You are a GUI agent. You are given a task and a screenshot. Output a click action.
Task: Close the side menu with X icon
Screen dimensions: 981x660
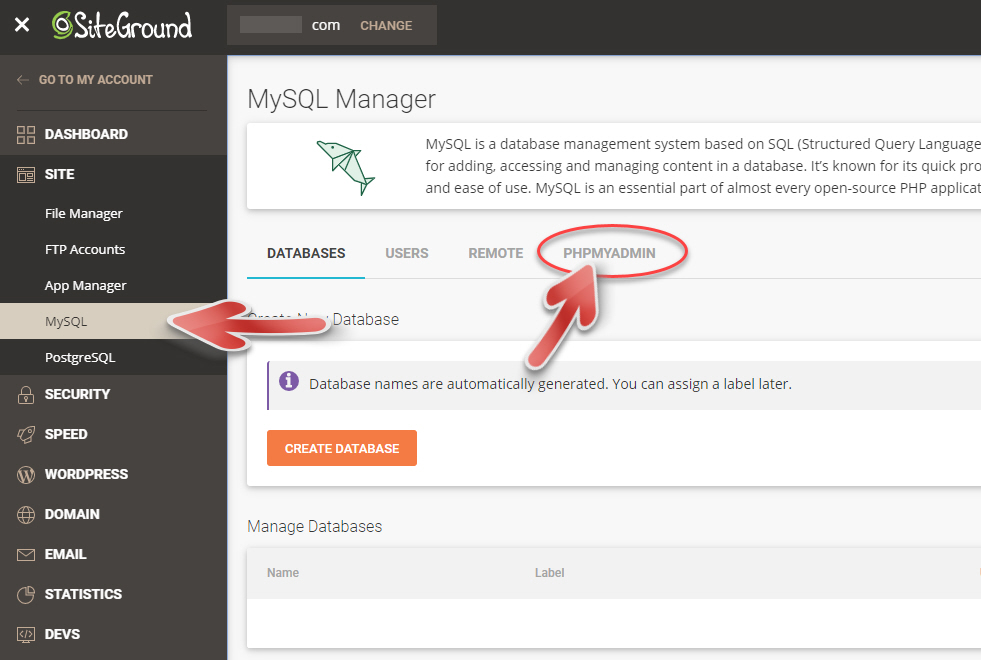22,24
